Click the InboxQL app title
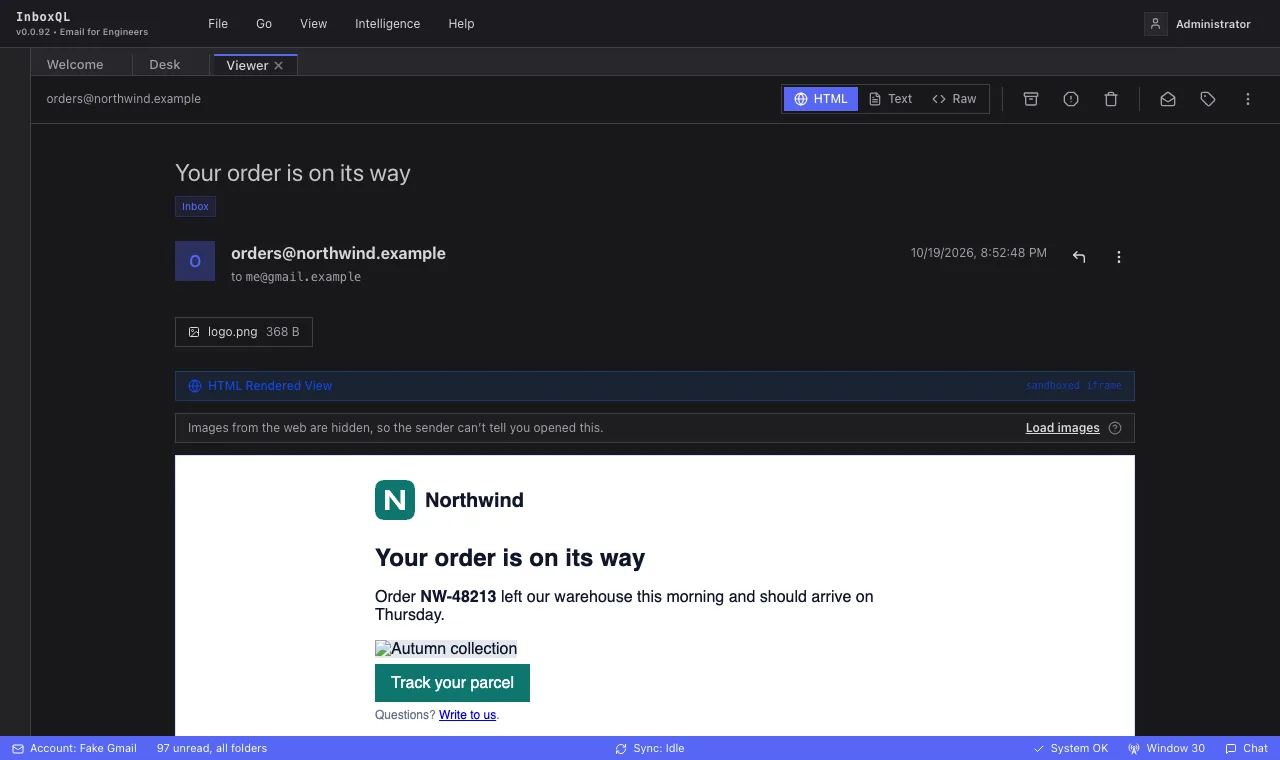Viewport: 1280px width, 760px height. click(43, 17)
